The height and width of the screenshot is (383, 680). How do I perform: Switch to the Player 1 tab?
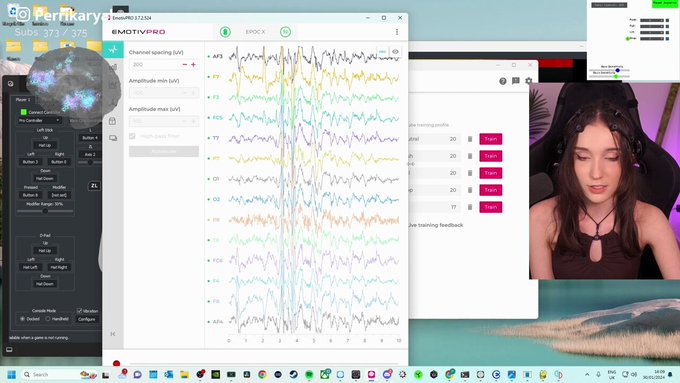[x=23, y=99]
